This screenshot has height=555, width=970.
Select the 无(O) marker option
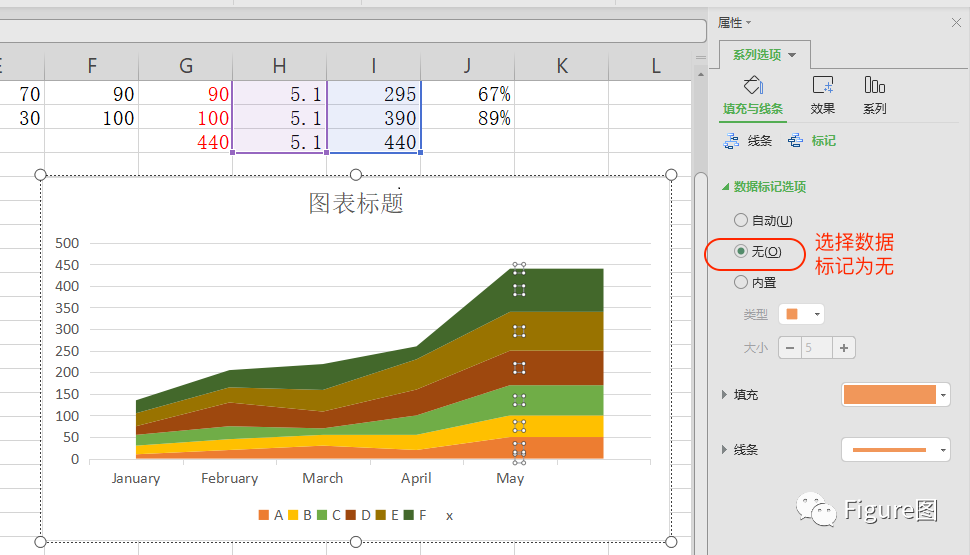pos(758,252)
